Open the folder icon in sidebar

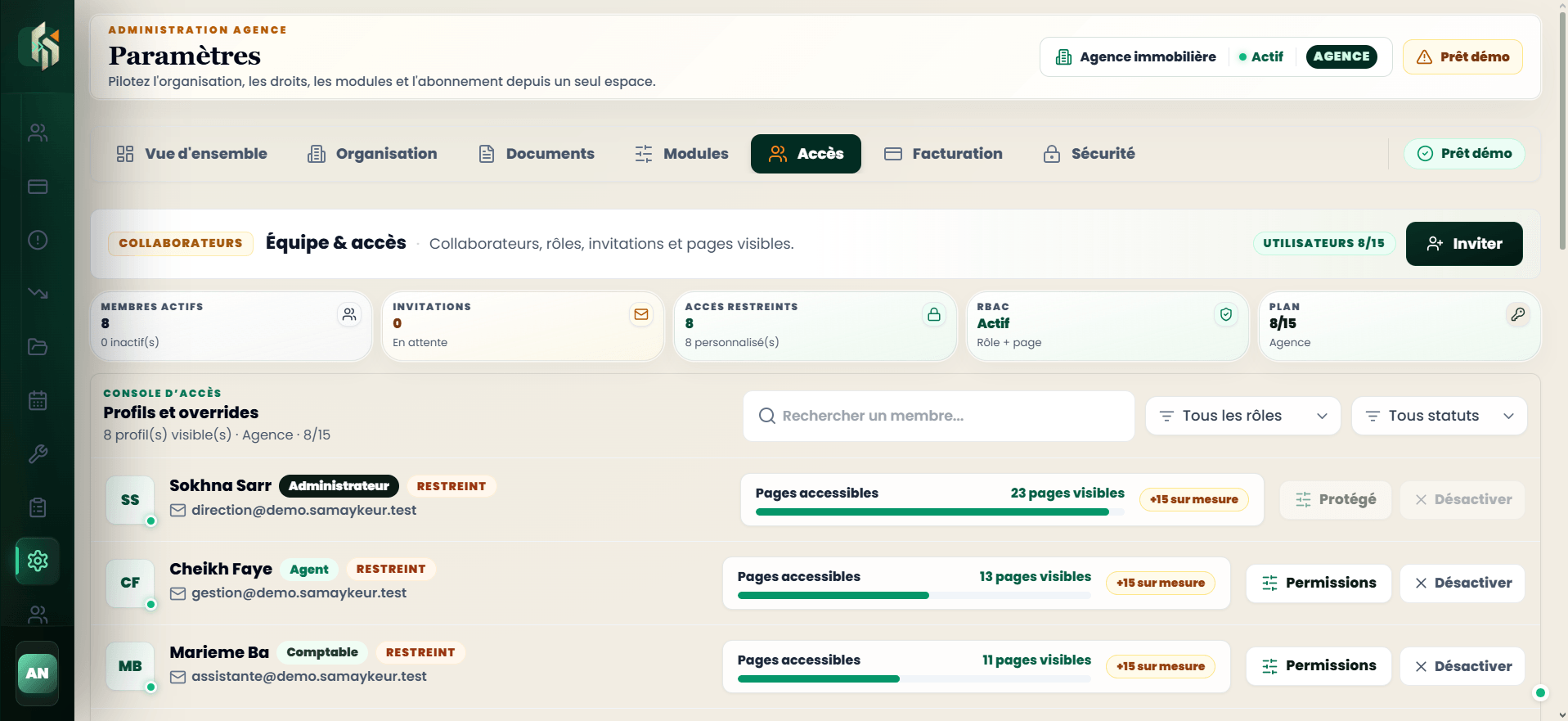[x=38, y=347]
